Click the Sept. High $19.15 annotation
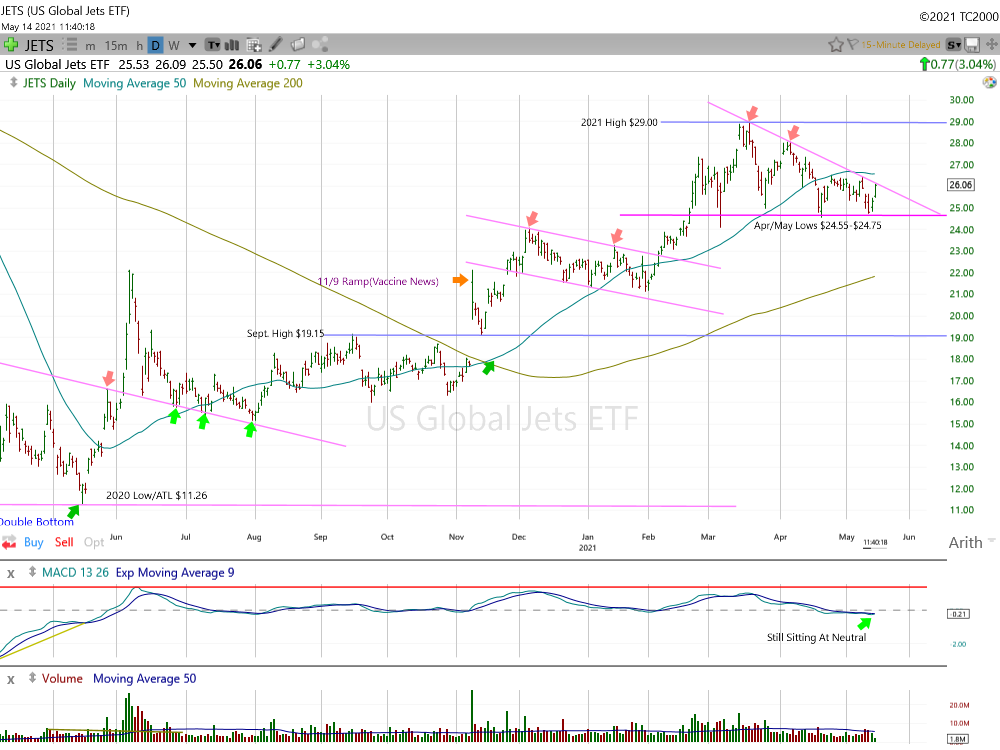The image size is (1000, 750). point(285,333)
